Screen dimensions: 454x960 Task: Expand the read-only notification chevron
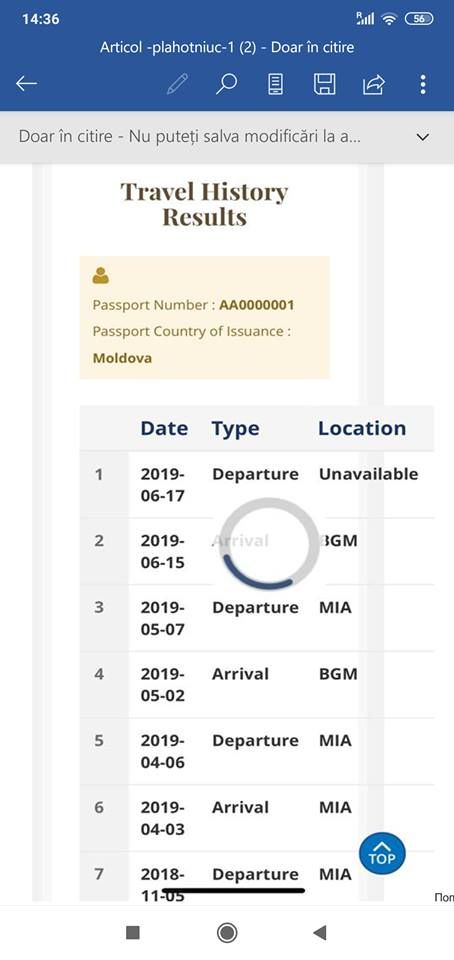[x=423, y=137]
